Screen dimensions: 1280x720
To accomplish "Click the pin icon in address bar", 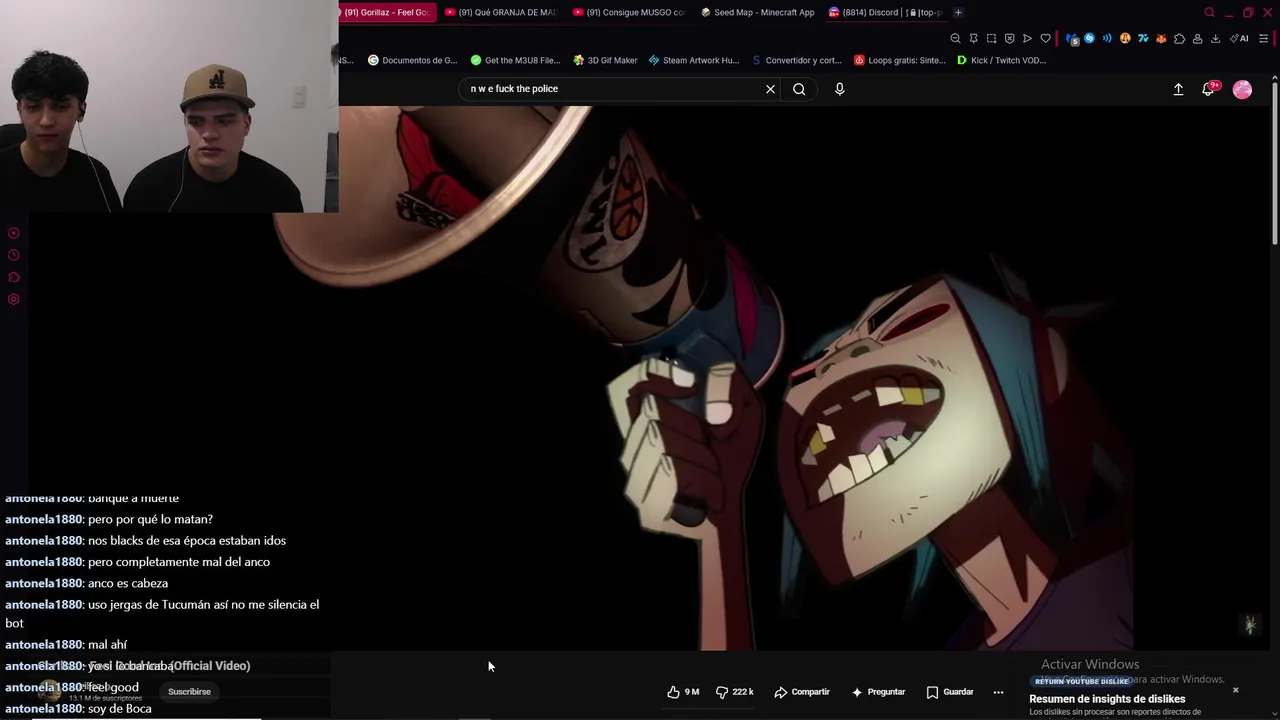I will coord(973,38).
